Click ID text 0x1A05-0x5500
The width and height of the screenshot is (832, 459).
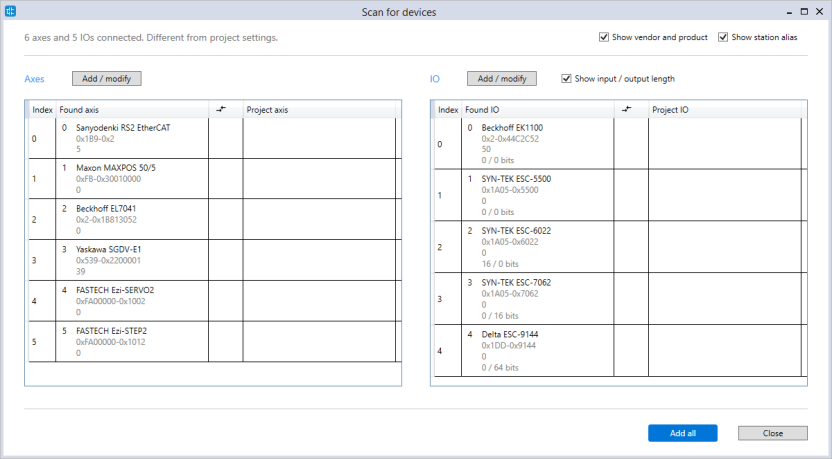click(x=510, y=190)
